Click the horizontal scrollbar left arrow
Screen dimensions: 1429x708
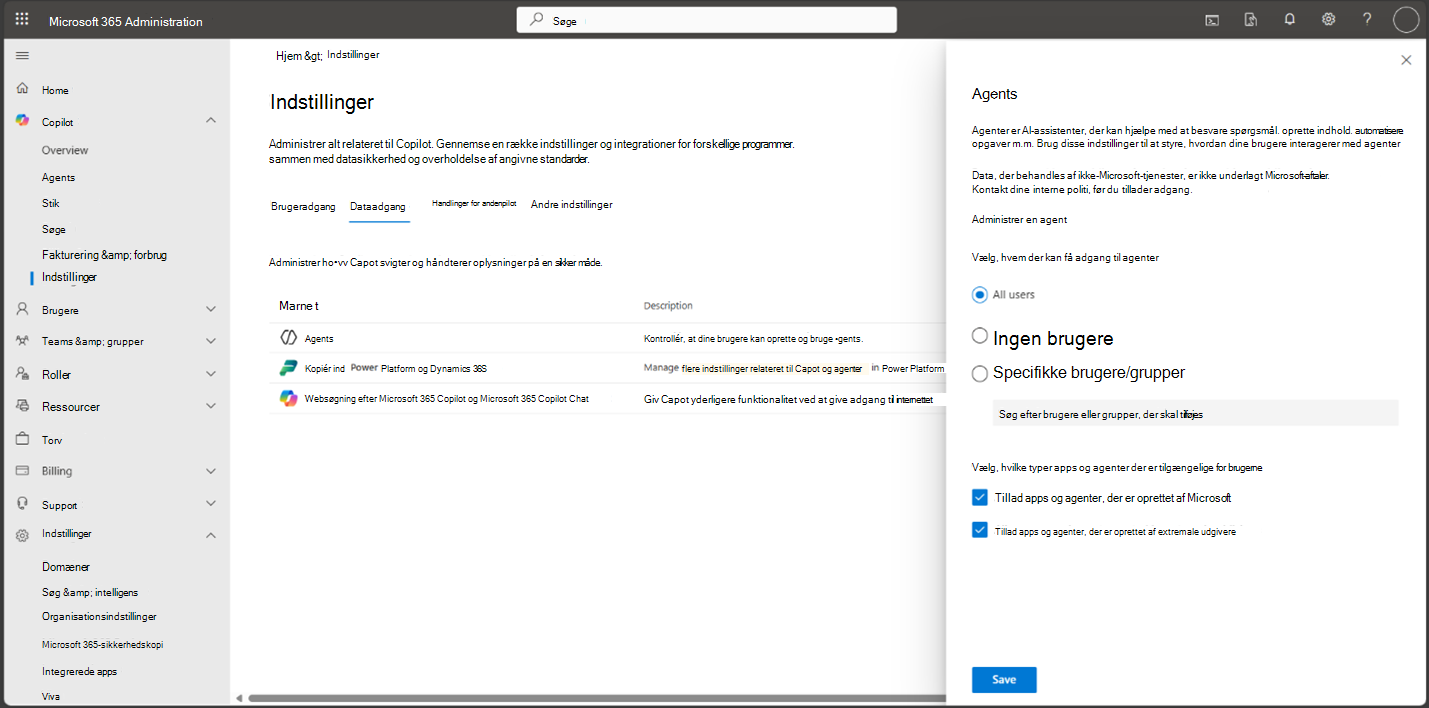239,698
